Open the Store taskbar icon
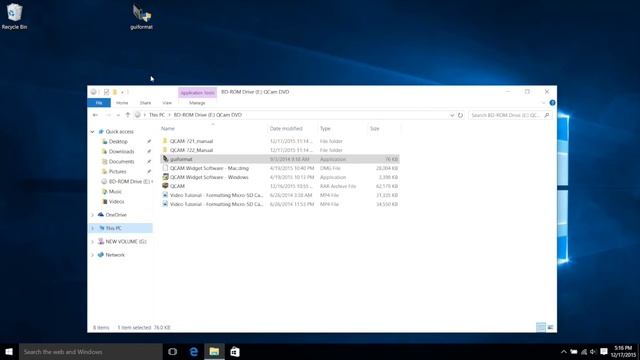The height and width of the screenshot is (360, 640). pos(235,352)
